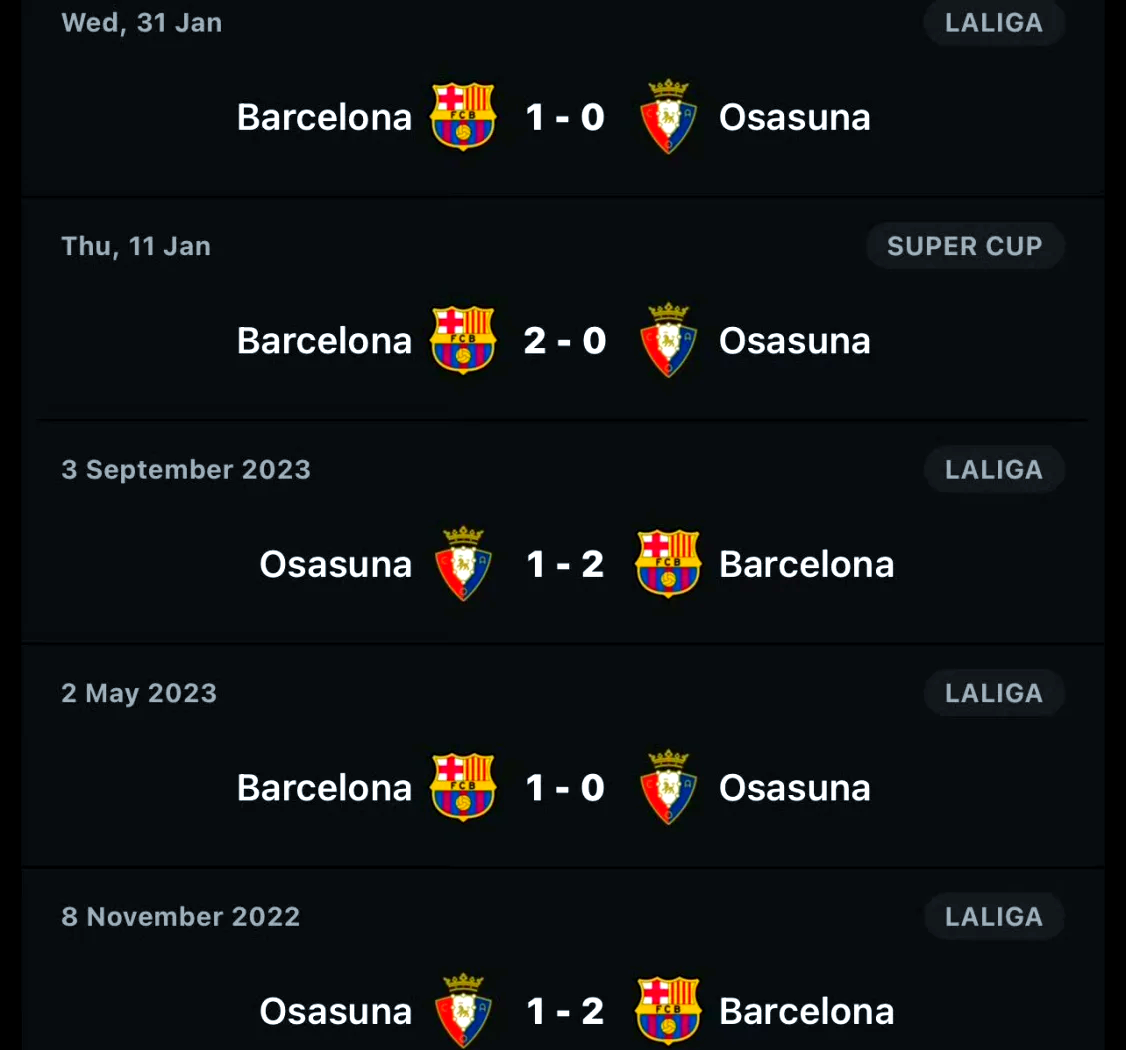1126x1050 pixels.
Task: Select LALIGA tag on 3 September 2023
Action: click(994, 469)
